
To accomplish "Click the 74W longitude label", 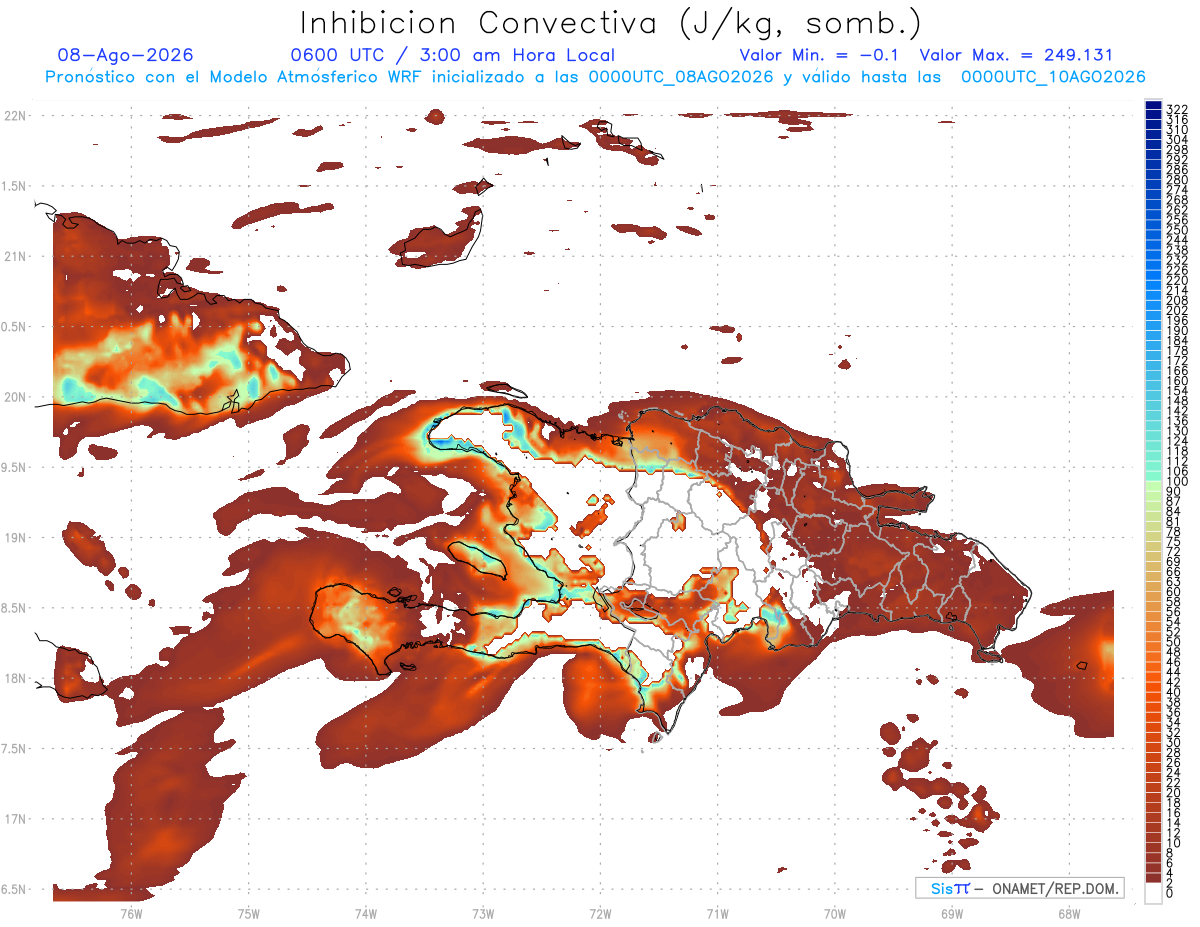I will [366, 913].
